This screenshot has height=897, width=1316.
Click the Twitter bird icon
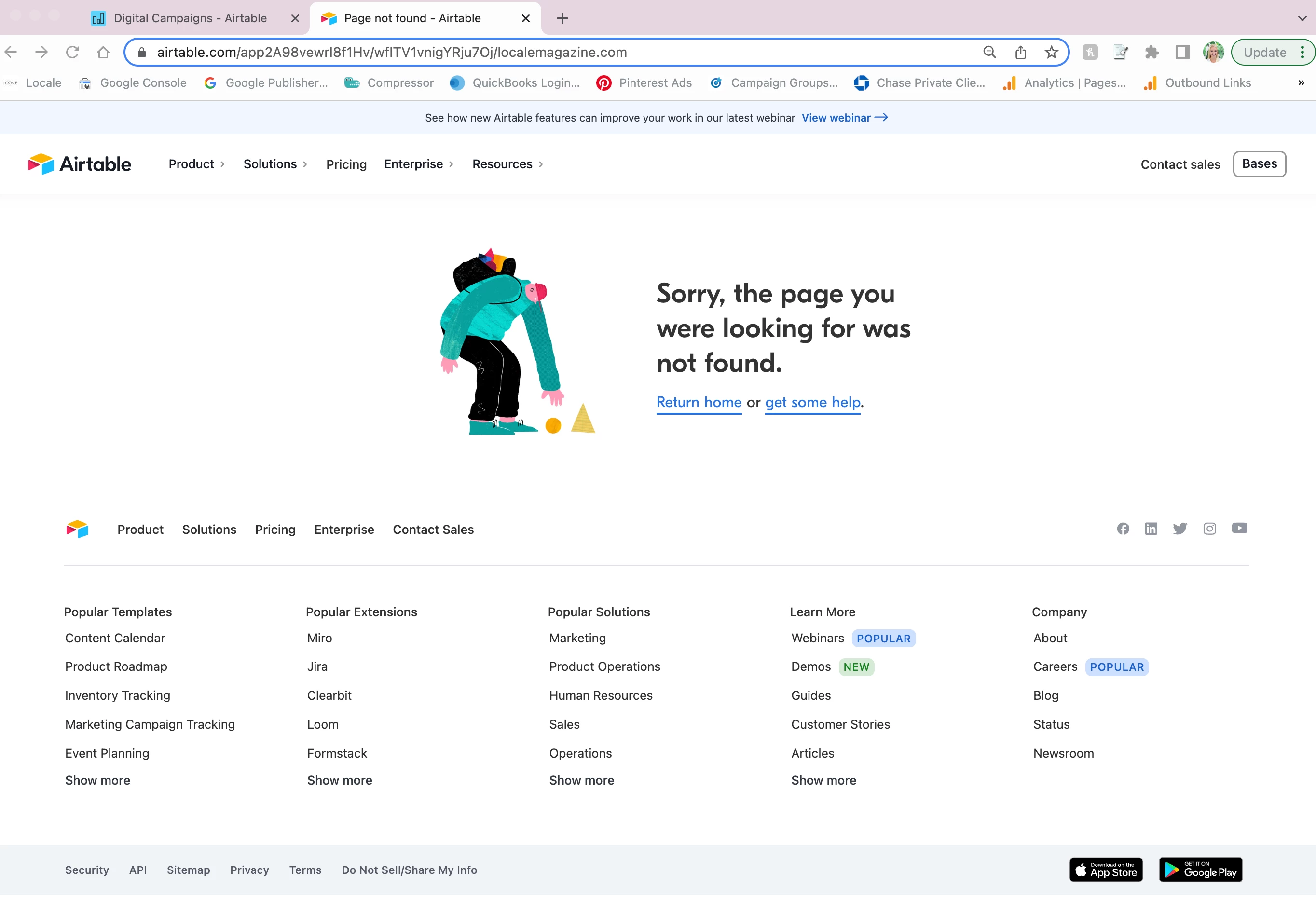point(1179,529)
